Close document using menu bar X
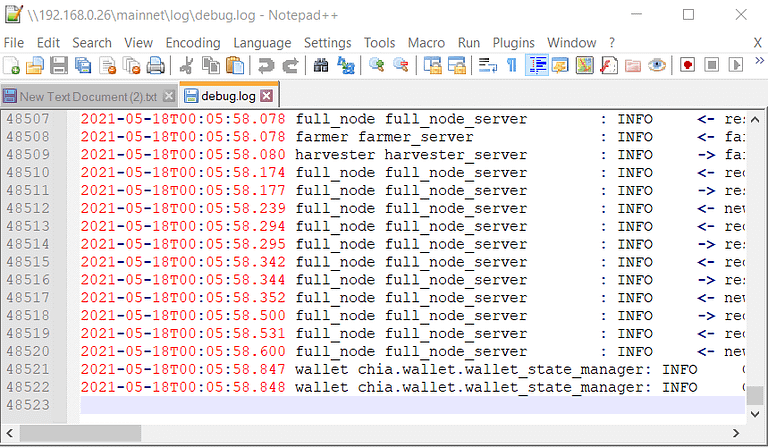This screenshot has width=768, height=448. pos(758,43)
